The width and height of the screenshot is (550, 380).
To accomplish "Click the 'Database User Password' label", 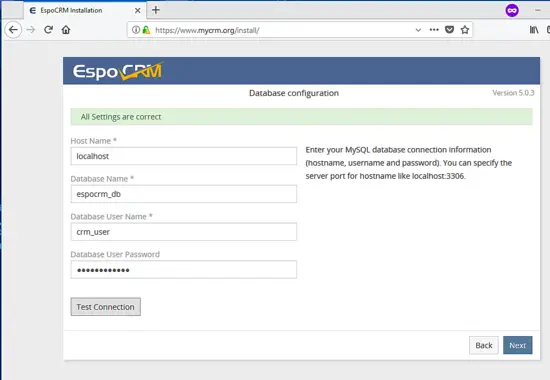I will click(x=115, y=254).
